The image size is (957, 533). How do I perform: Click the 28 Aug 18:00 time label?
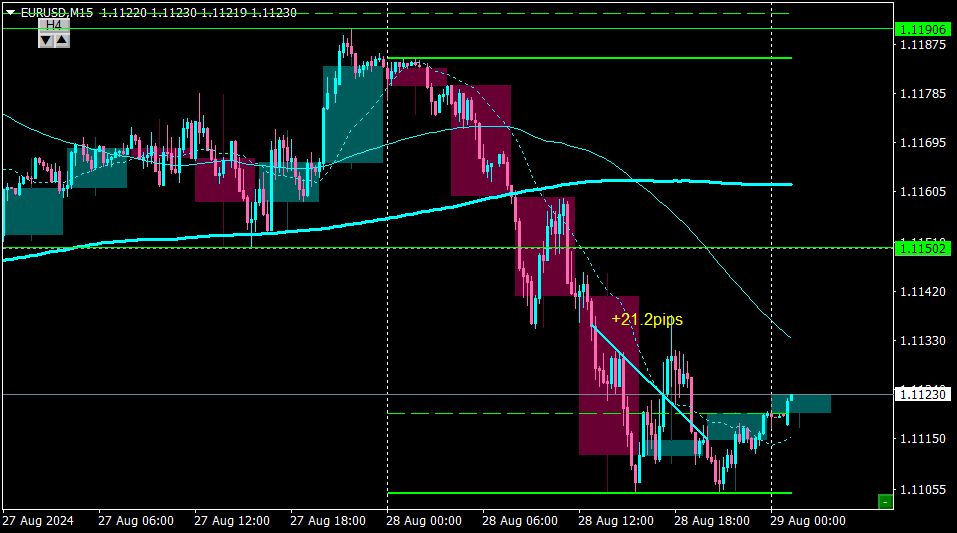coord(712,521)
